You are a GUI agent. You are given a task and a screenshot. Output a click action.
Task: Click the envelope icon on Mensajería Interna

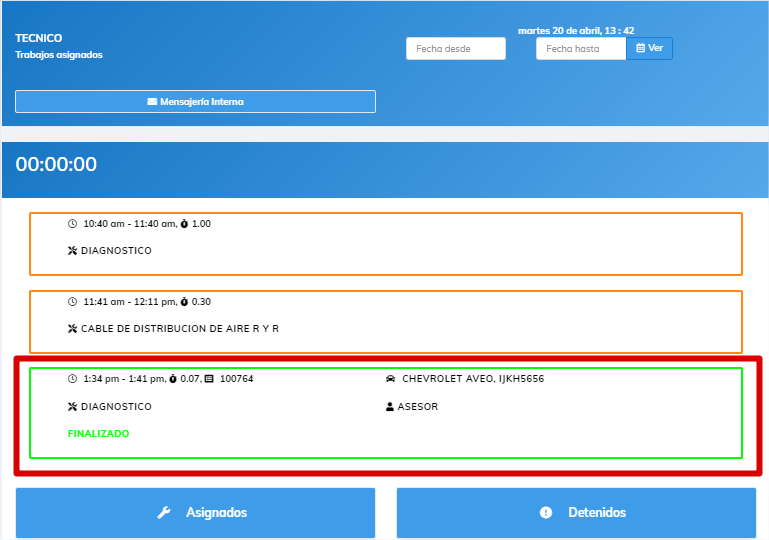152,102
